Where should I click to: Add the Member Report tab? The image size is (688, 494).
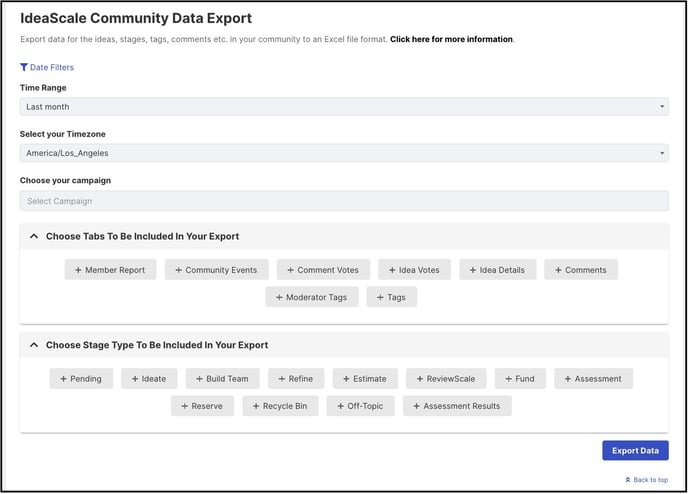coord(110,270)
